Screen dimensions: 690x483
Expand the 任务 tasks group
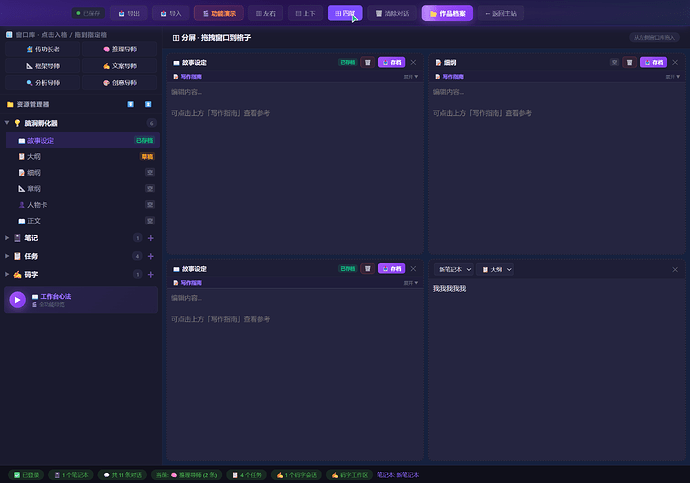7,256
